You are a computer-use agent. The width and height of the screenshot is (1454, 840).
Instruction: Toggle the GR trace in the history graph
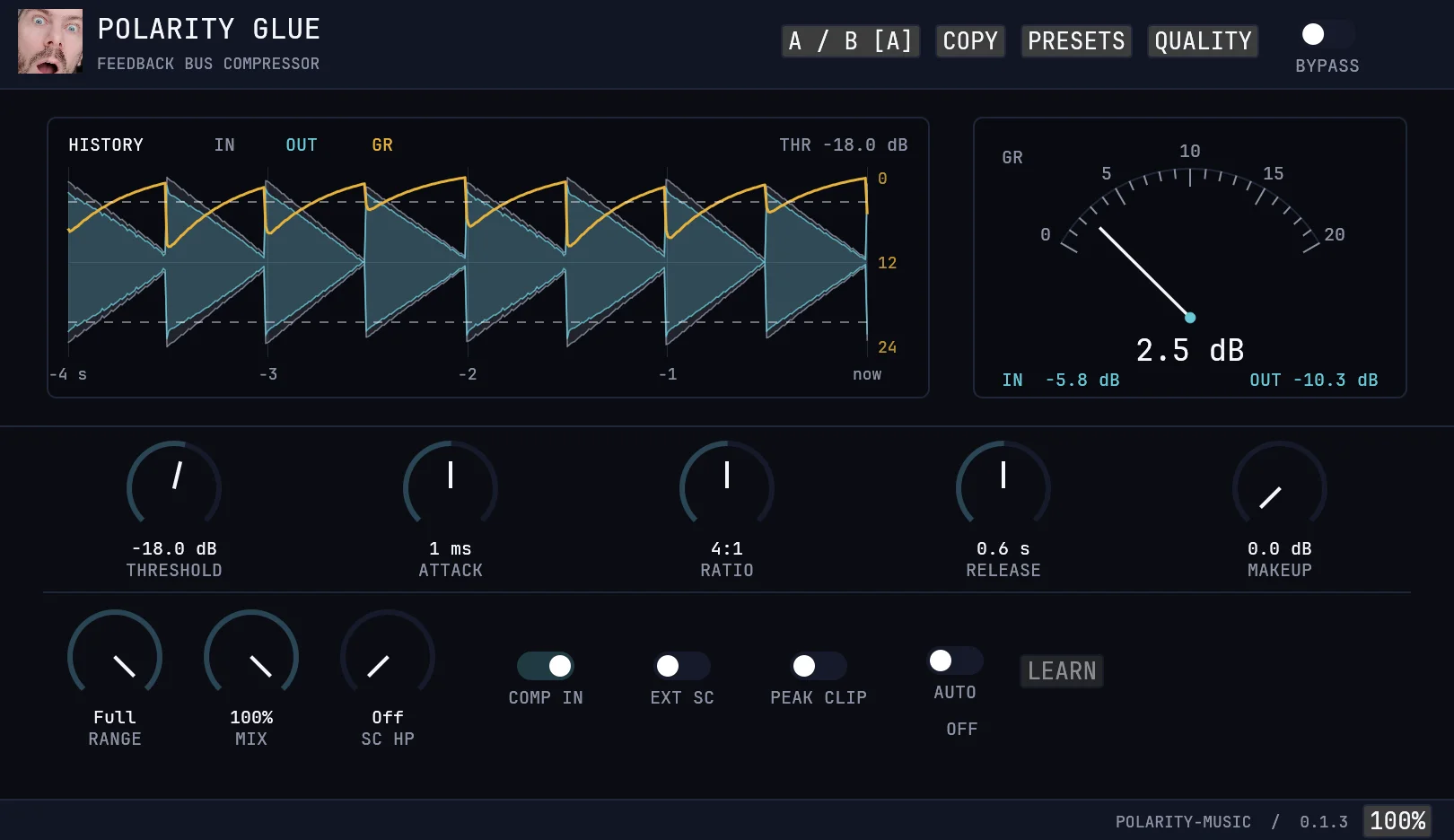[x=382, y=144]
